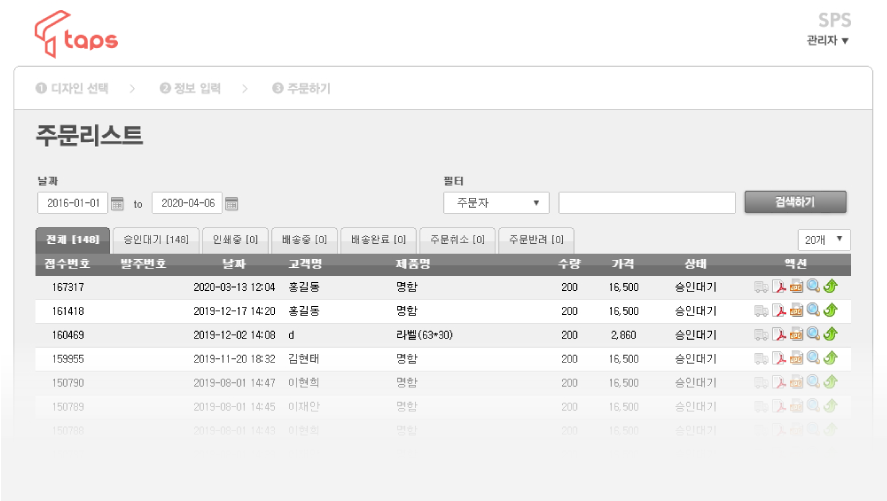Open the 20개 rows-per-page dropdown

pos(824,240)
